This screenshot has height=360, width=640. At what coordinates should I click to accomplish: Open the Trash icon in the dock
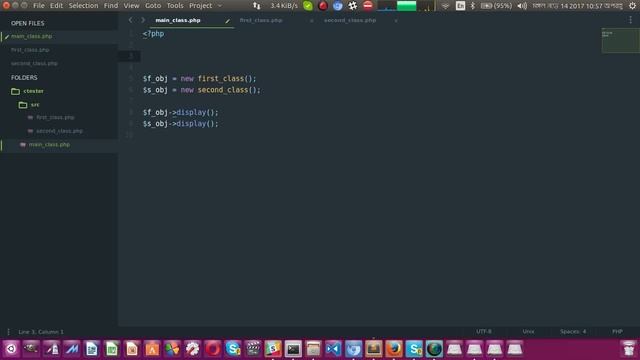(629, 349)
